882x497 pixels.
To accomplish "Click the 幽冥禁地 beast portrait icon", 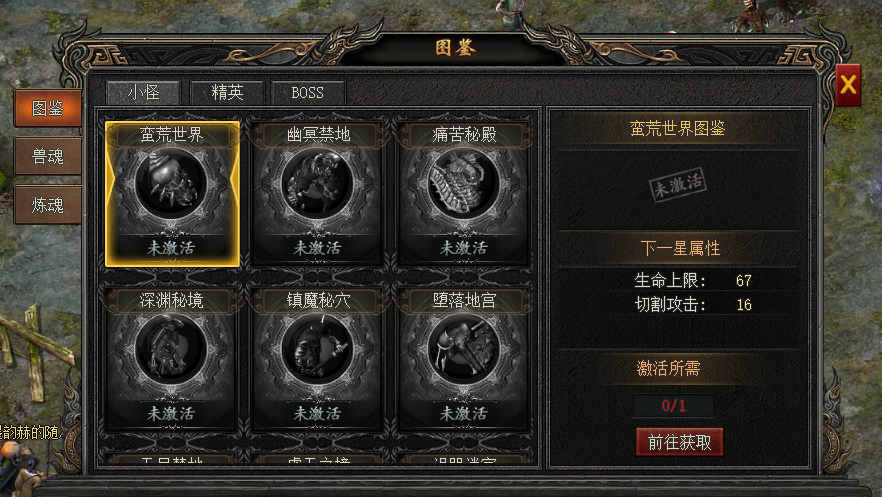I will [x=317, y=183].
